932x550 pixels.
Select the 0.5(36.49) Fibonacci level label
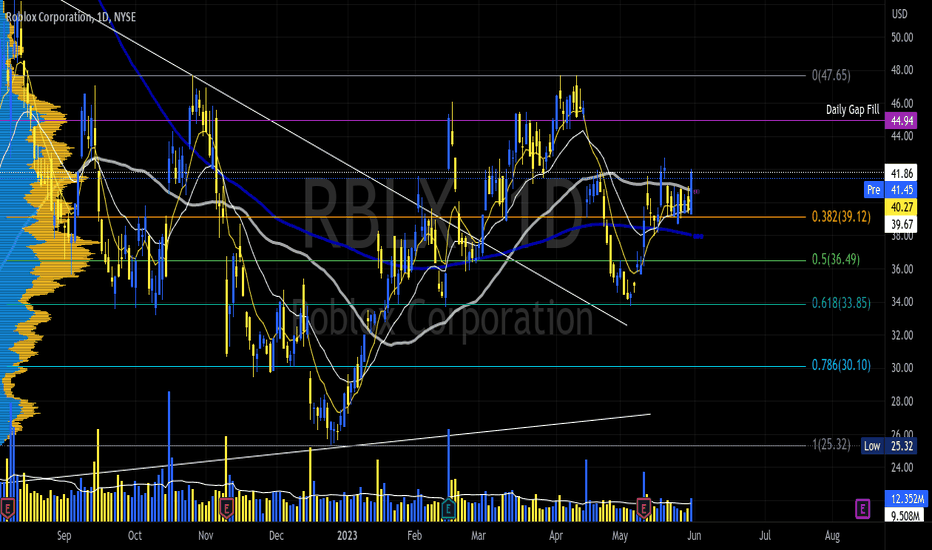pos(836,259)
